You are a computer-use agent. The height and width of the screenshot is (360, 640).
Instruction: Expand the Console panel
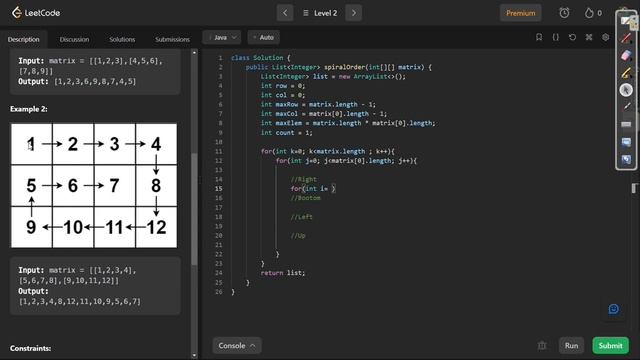(x=237, y=346)
